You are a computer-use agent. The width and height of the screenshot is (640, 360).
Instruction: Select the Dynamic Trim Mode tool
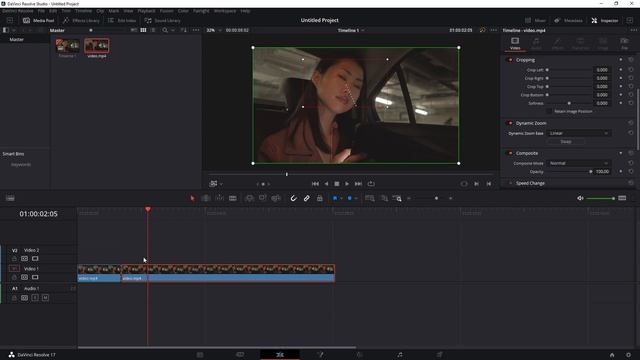[220, 198]
